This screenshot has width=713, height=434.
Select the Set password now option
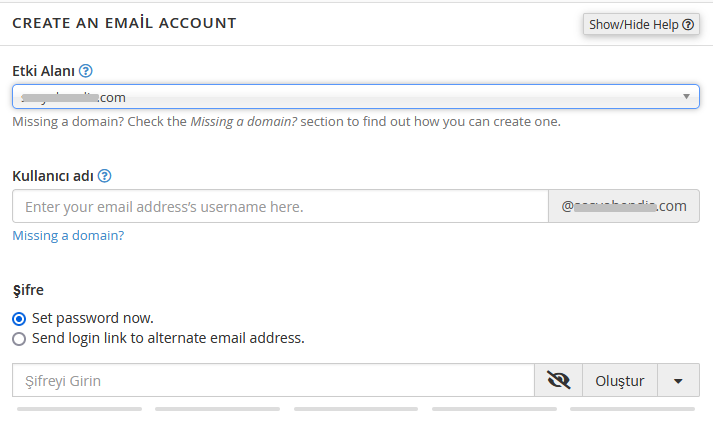[19, 319]
